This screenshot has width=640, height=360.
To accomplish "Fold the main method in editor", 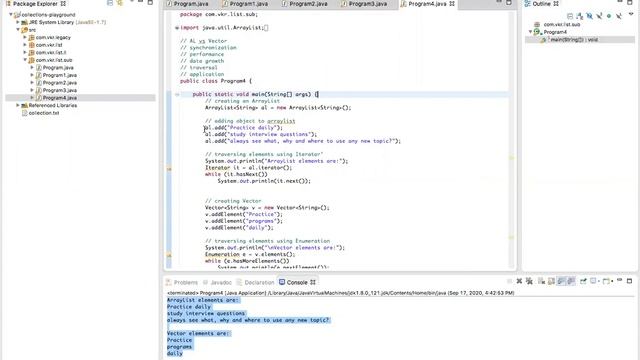I will point(177,94).
